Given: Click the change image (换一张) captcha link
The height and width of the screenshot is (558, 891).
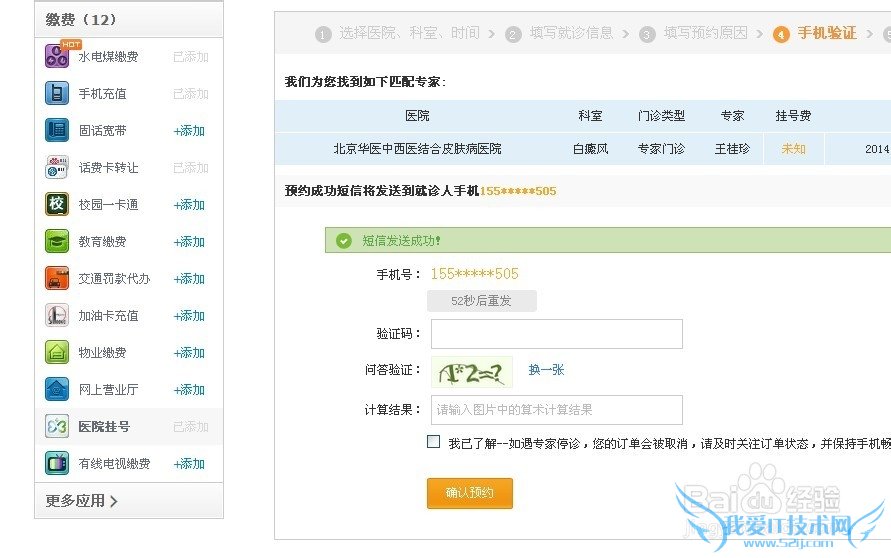Looking at the screenshot, I should 546,370.
